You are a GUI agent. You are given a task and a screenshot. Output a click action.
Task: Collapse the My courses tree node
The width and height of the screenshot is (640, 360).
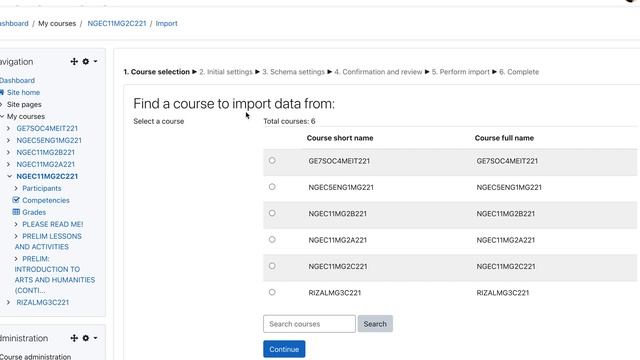click(x=2, y=116)
